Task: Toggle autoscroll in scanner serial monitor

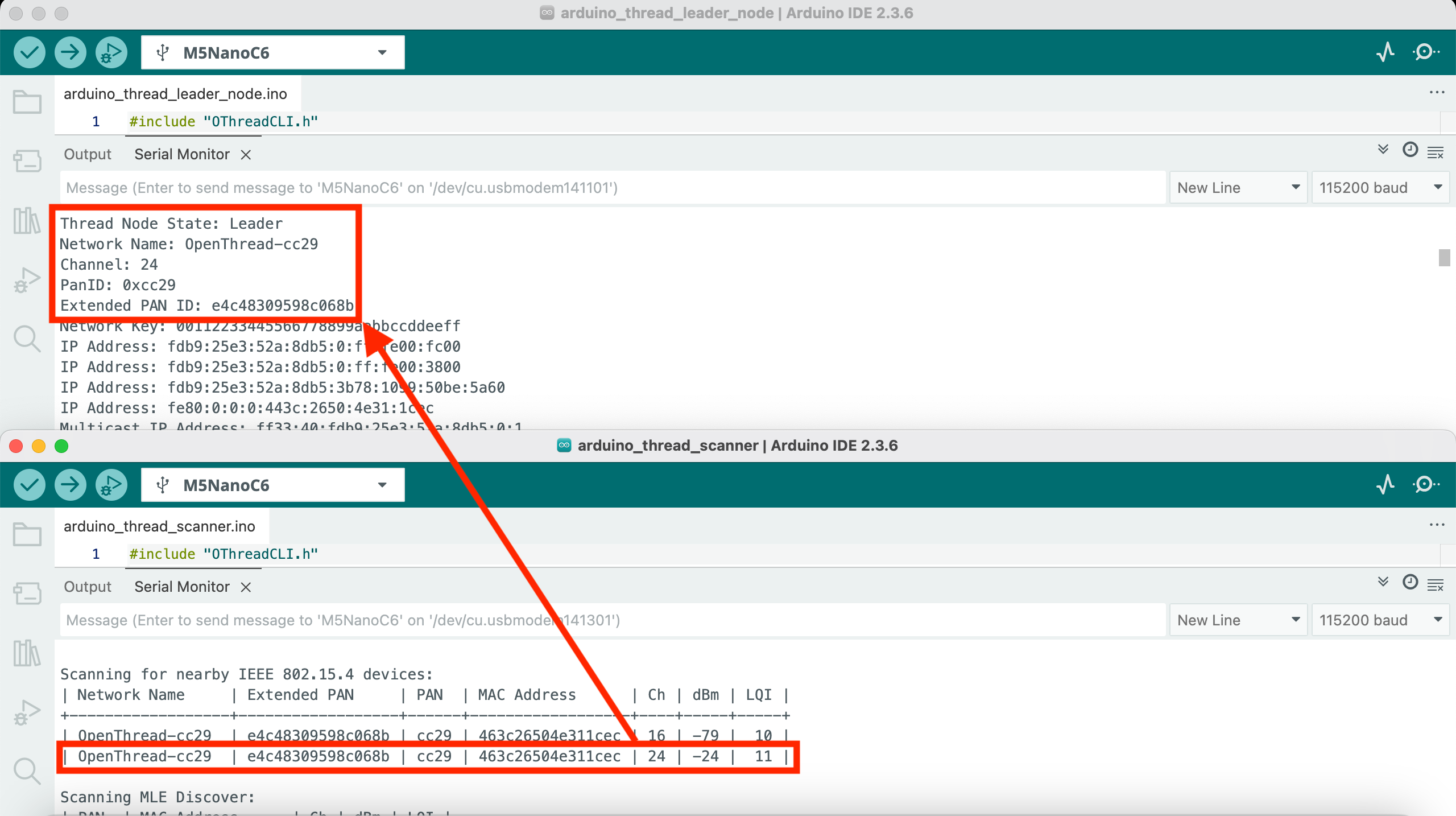Action: coord(1383,582)
